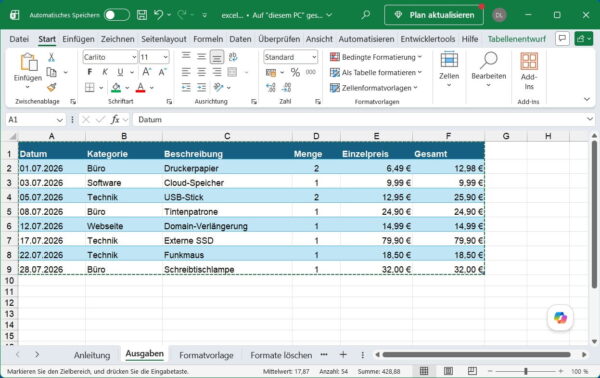
Task: Click the select all corner triangle
Action: (x=13, y=136)
